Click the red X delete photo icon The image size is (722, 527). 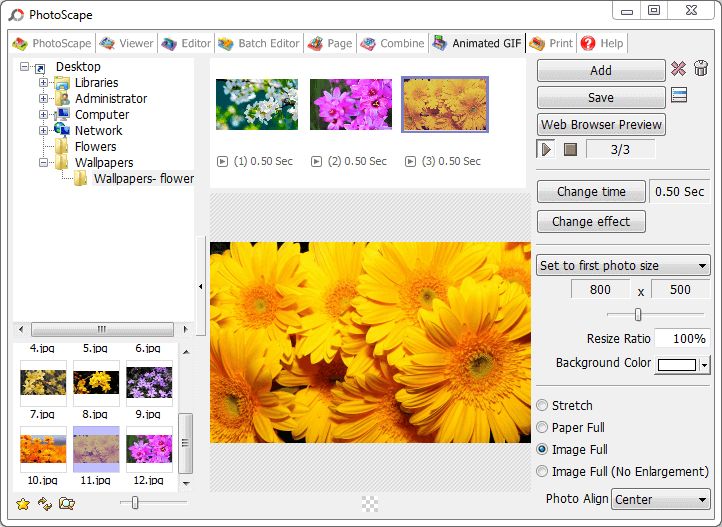point(678,69)
